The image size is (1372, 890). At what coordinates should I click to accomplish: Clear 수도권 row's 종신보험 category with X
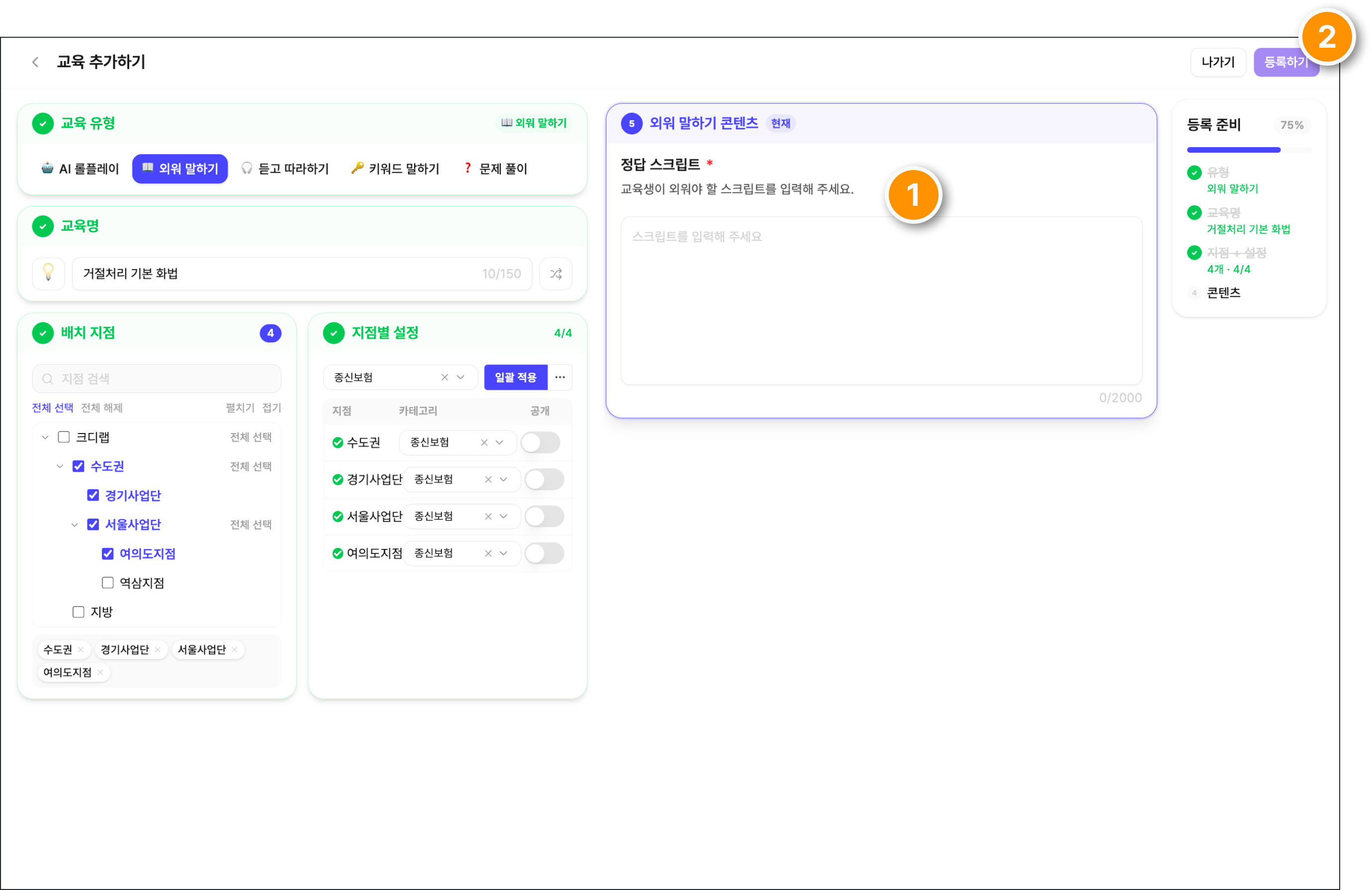coord(484,442)
